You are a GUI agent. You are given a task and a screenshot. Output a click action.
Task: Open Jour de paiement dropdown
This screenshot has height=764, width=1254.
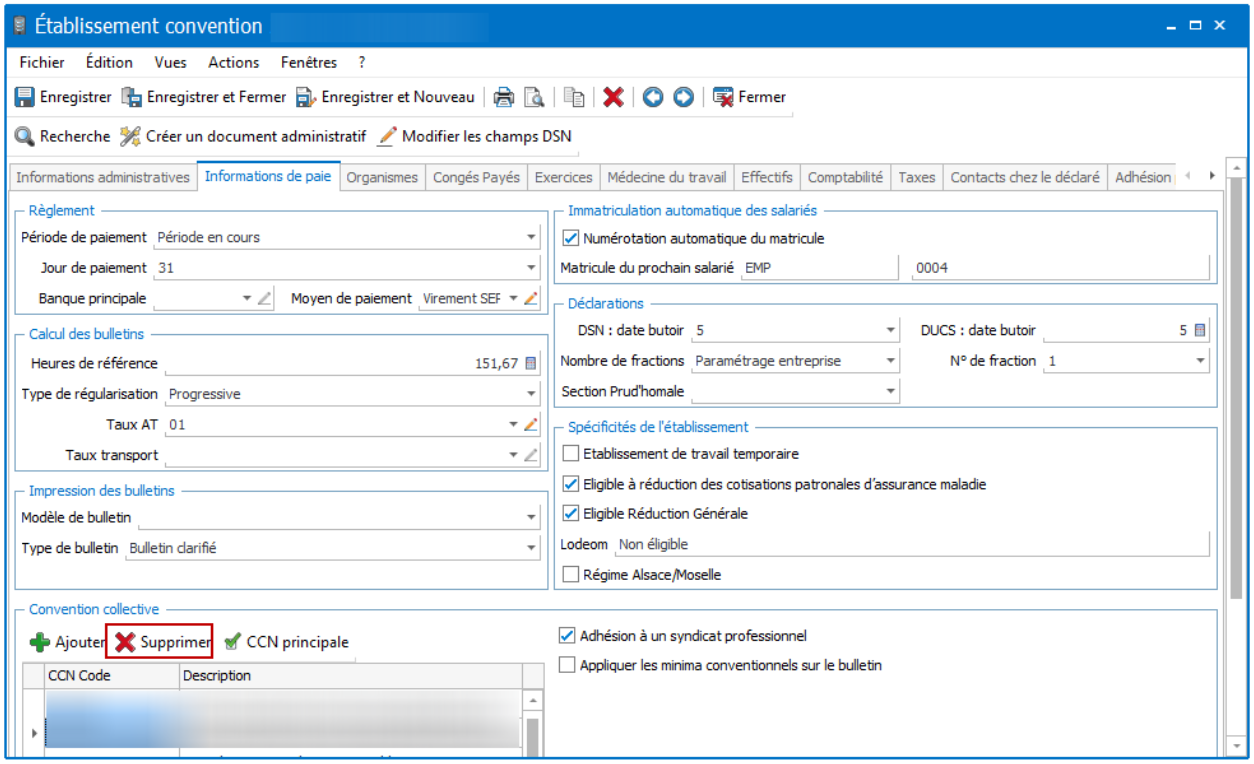531,268
